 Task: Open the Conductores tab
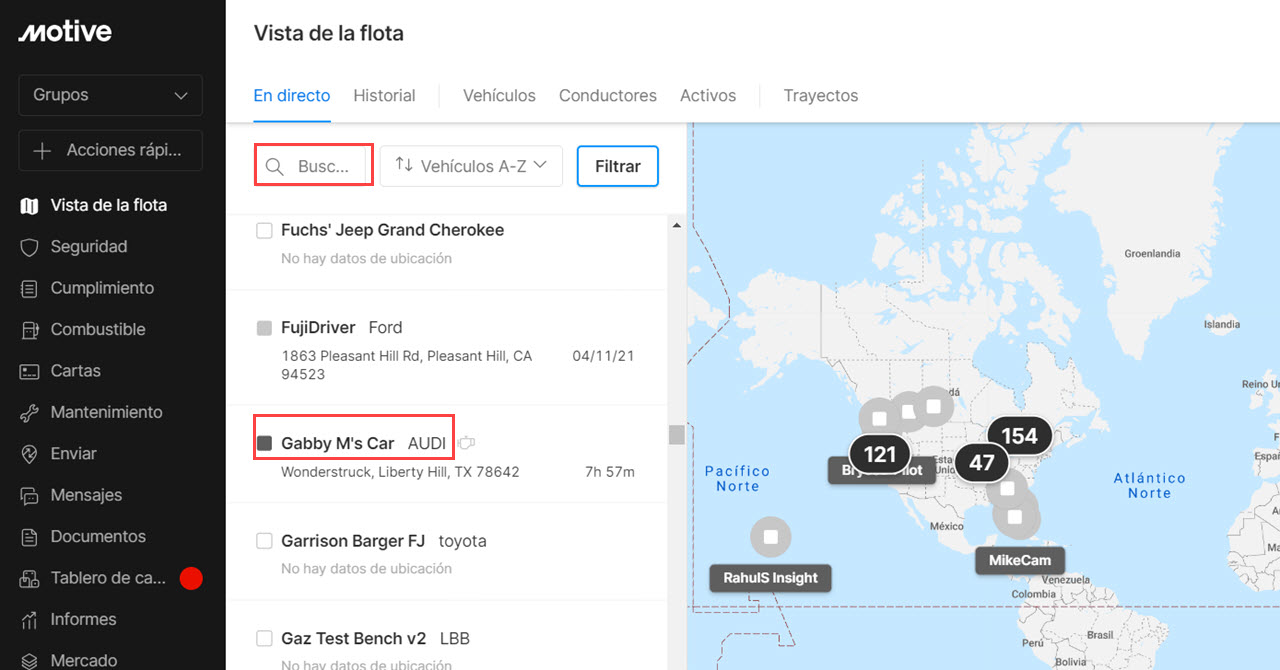coord(607,96)
